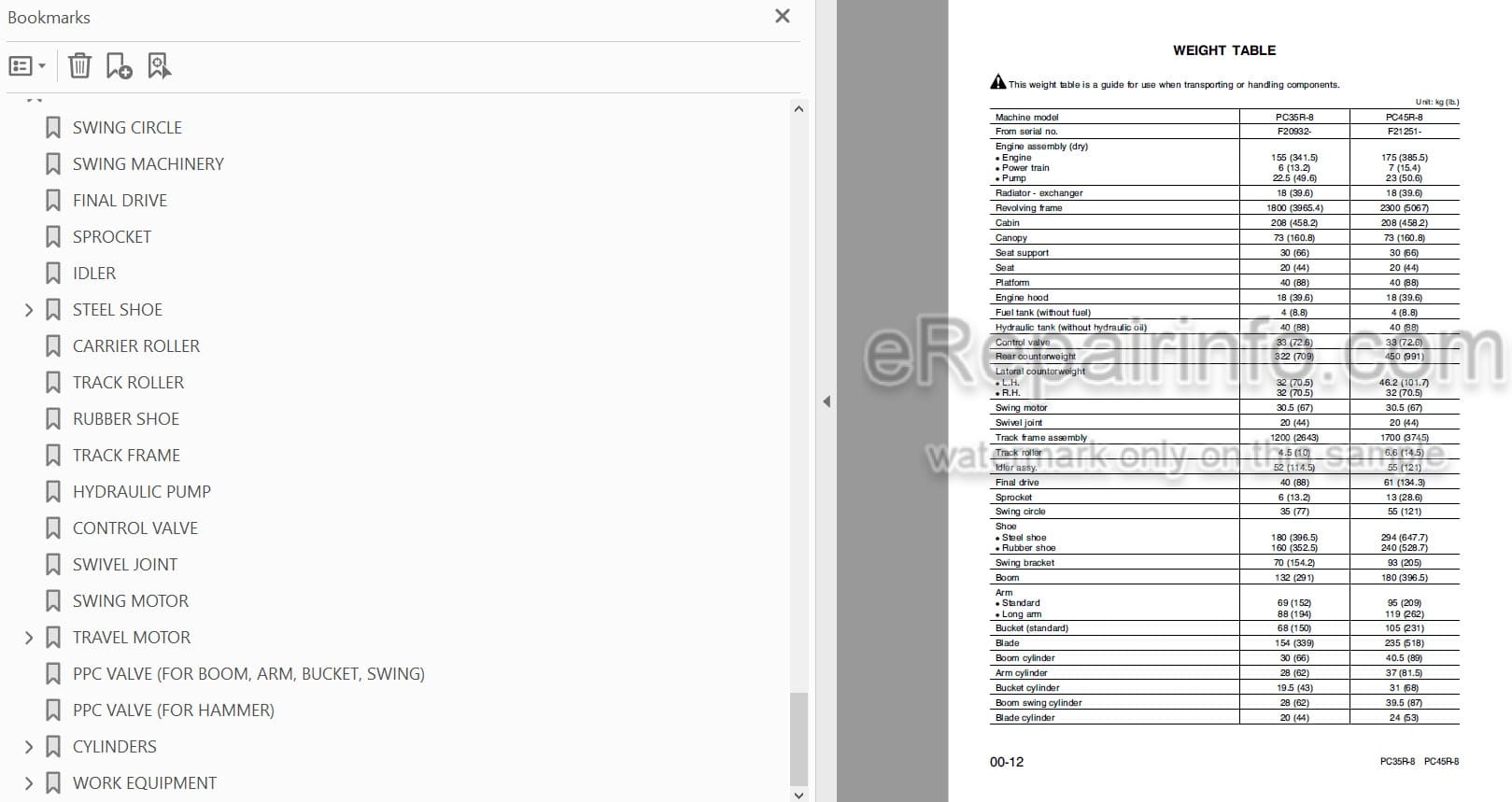Click 'Boom swing cylinder' row label

[1038, 703]
